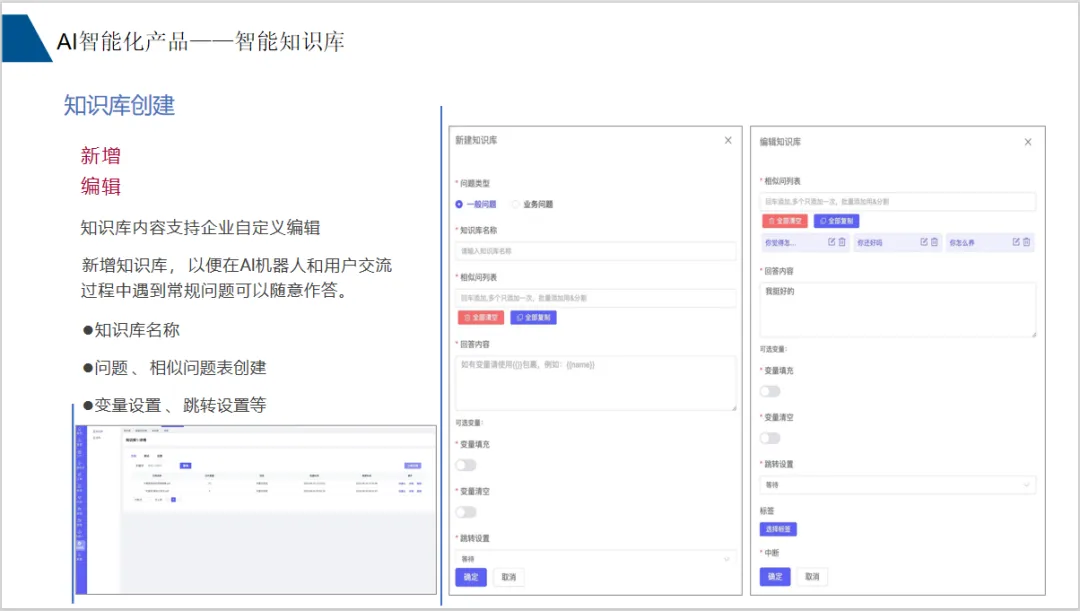Click the trash icon on the 你怎么养 chip

coord(1026,242)
